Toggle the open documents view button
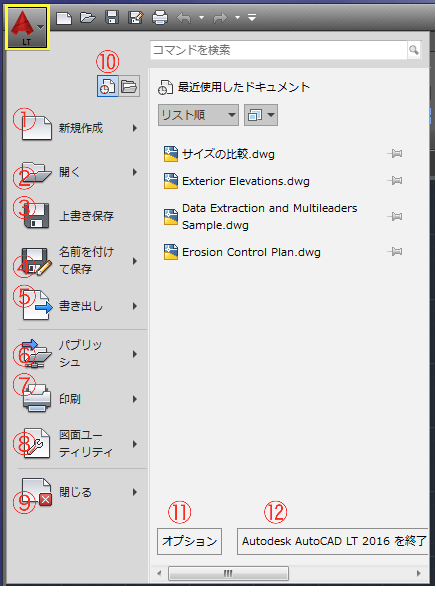Image resolution: width=436 pixels, height=594 pixels. [129, 86]
